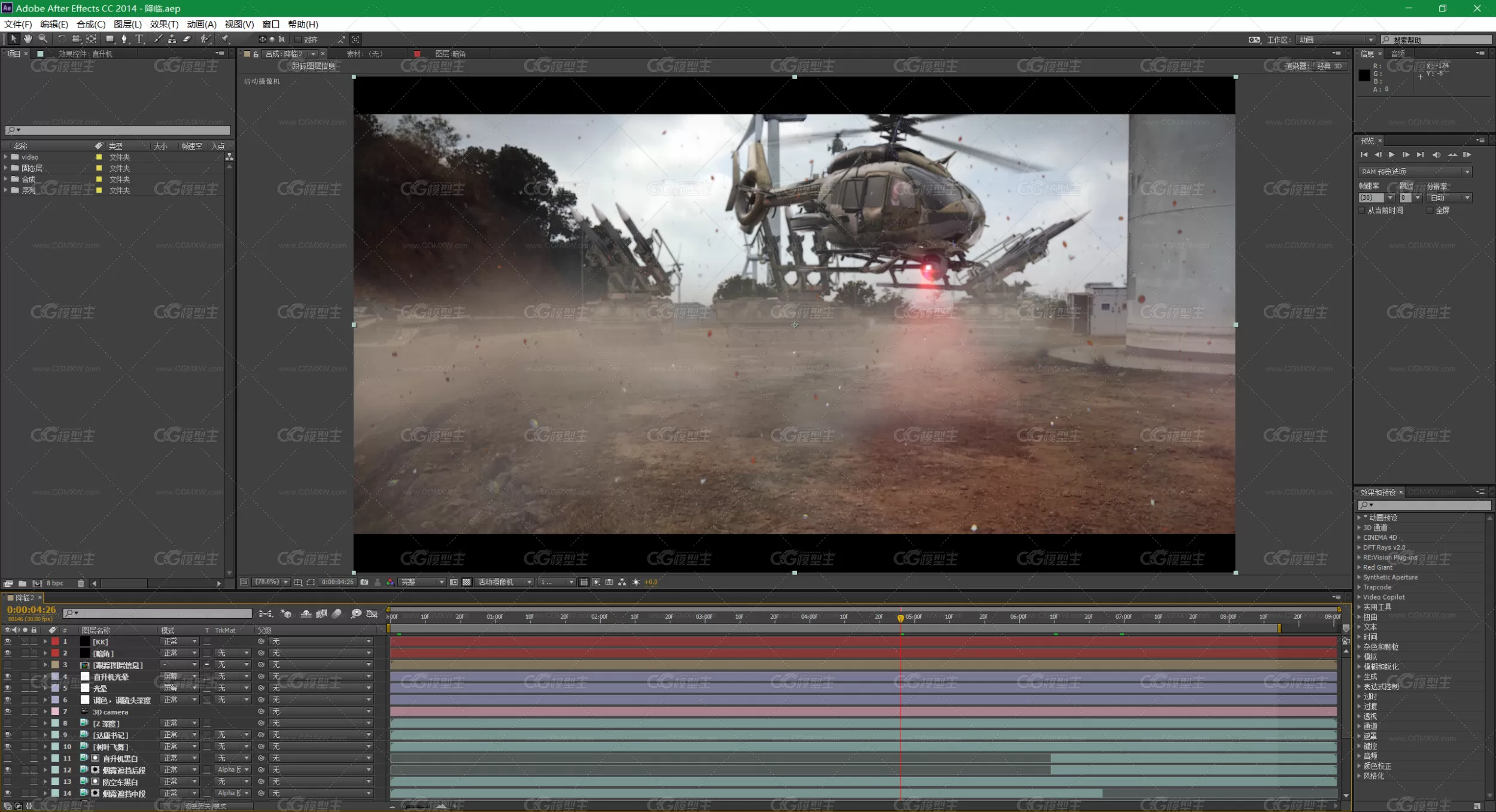This screenshot has width=1496, height=812.
Task: Click the current time 0:00:04:26 in timeline
Action: (32, 610)
